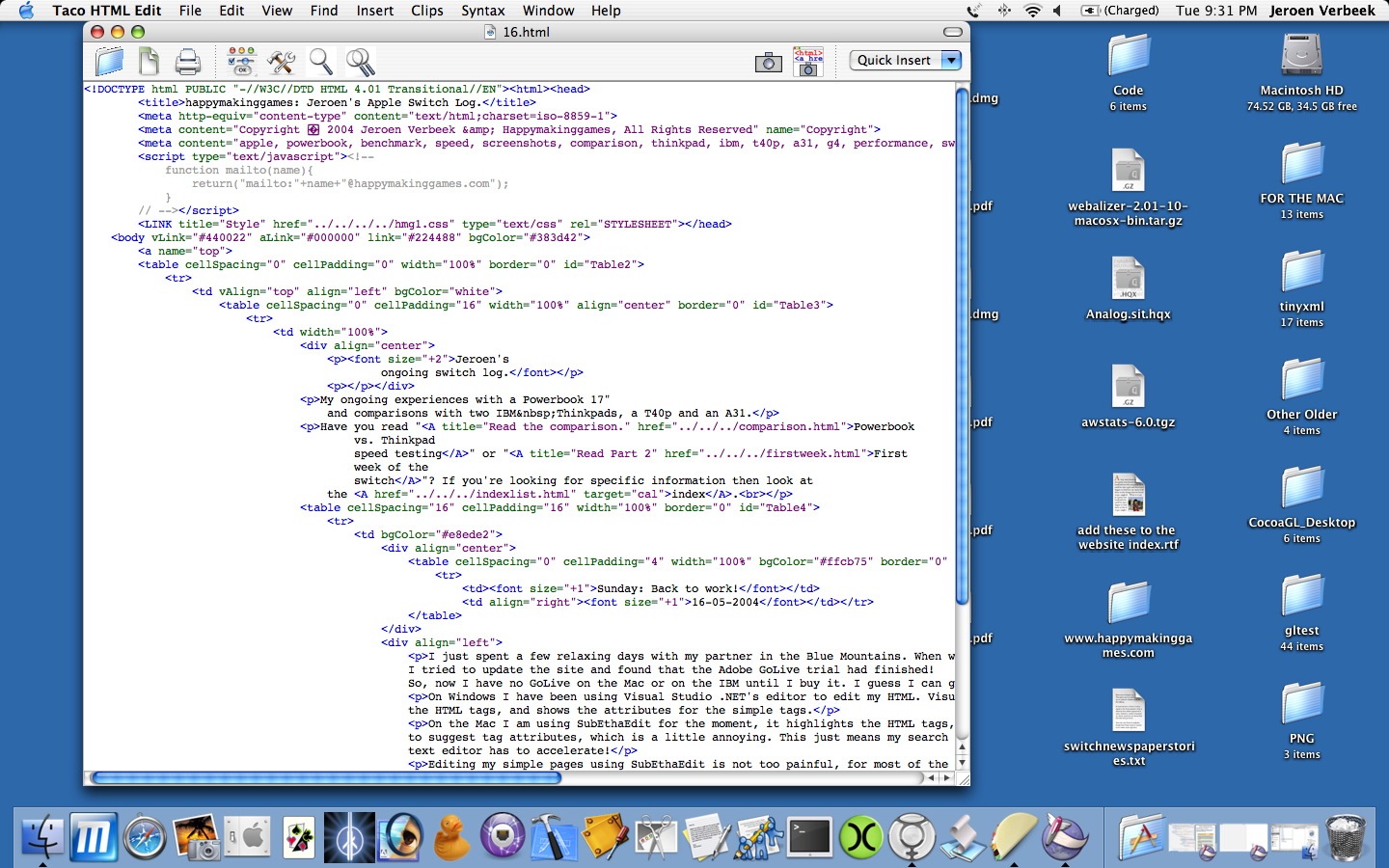Open the Window menu
Image resolution: width=1389 pixels, height=868 pixels.
(x=549, y=11)
